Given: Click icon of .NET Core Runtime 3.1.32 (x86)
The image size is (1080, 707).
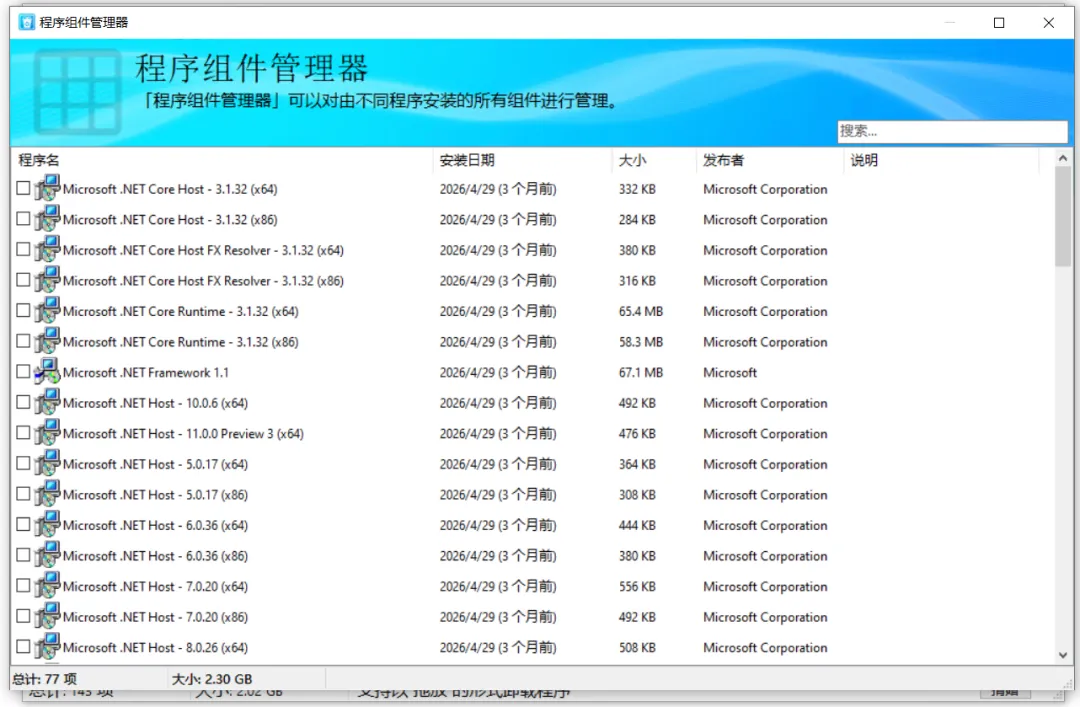Looking at the screenshot, I should [48, 340].
